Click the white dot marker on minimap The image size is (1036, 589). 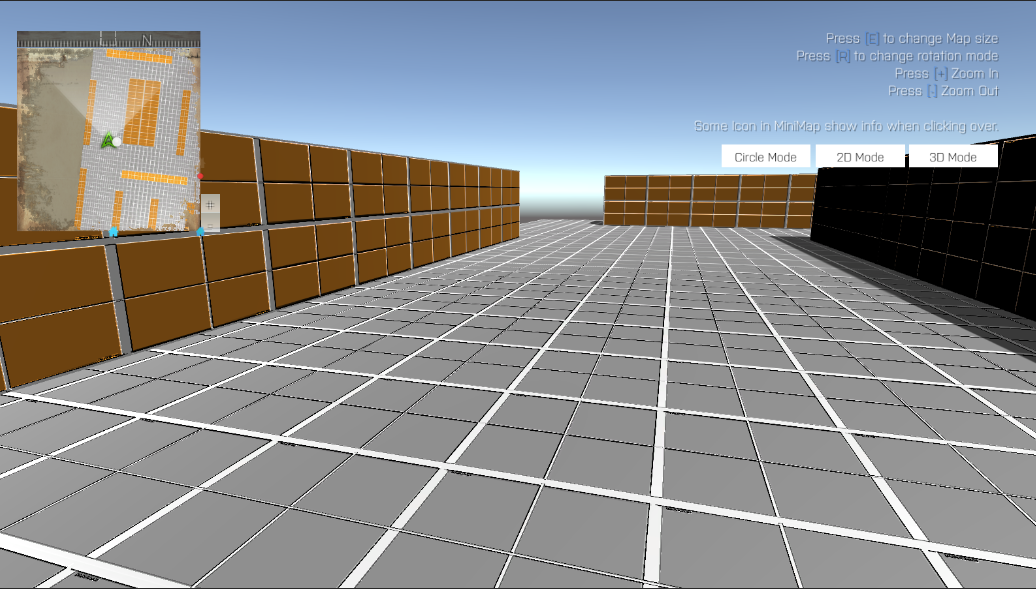tap(117, 141)
